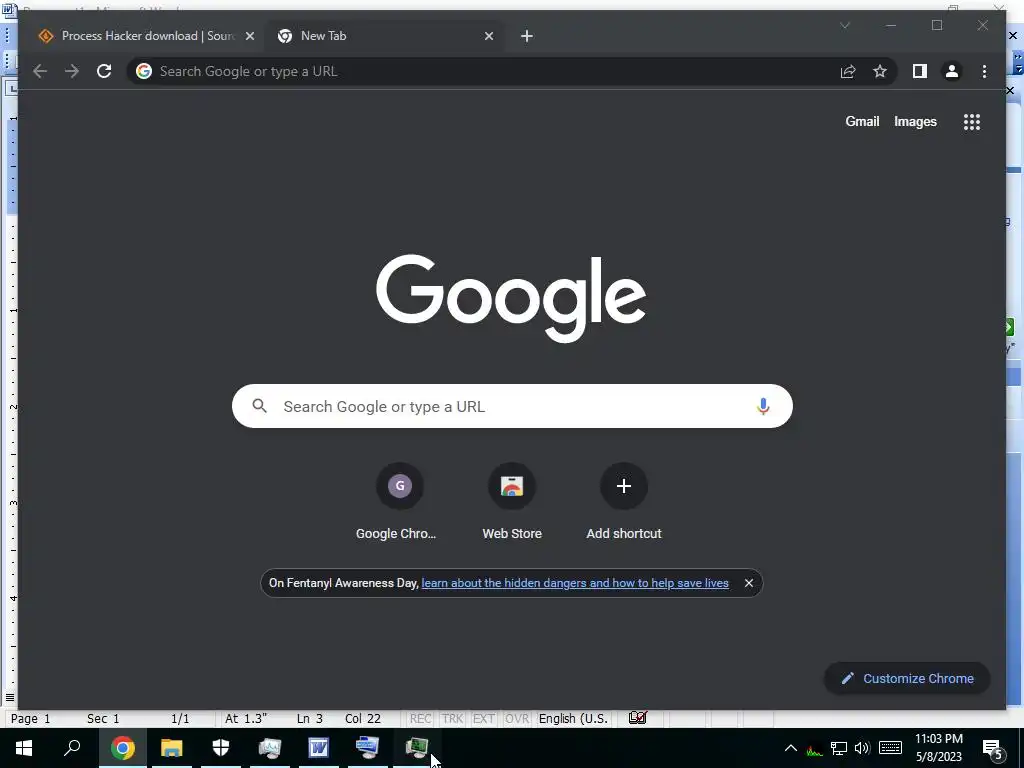
Task: Open a new Chrome tab with plus button
Action: click(527, 36)
